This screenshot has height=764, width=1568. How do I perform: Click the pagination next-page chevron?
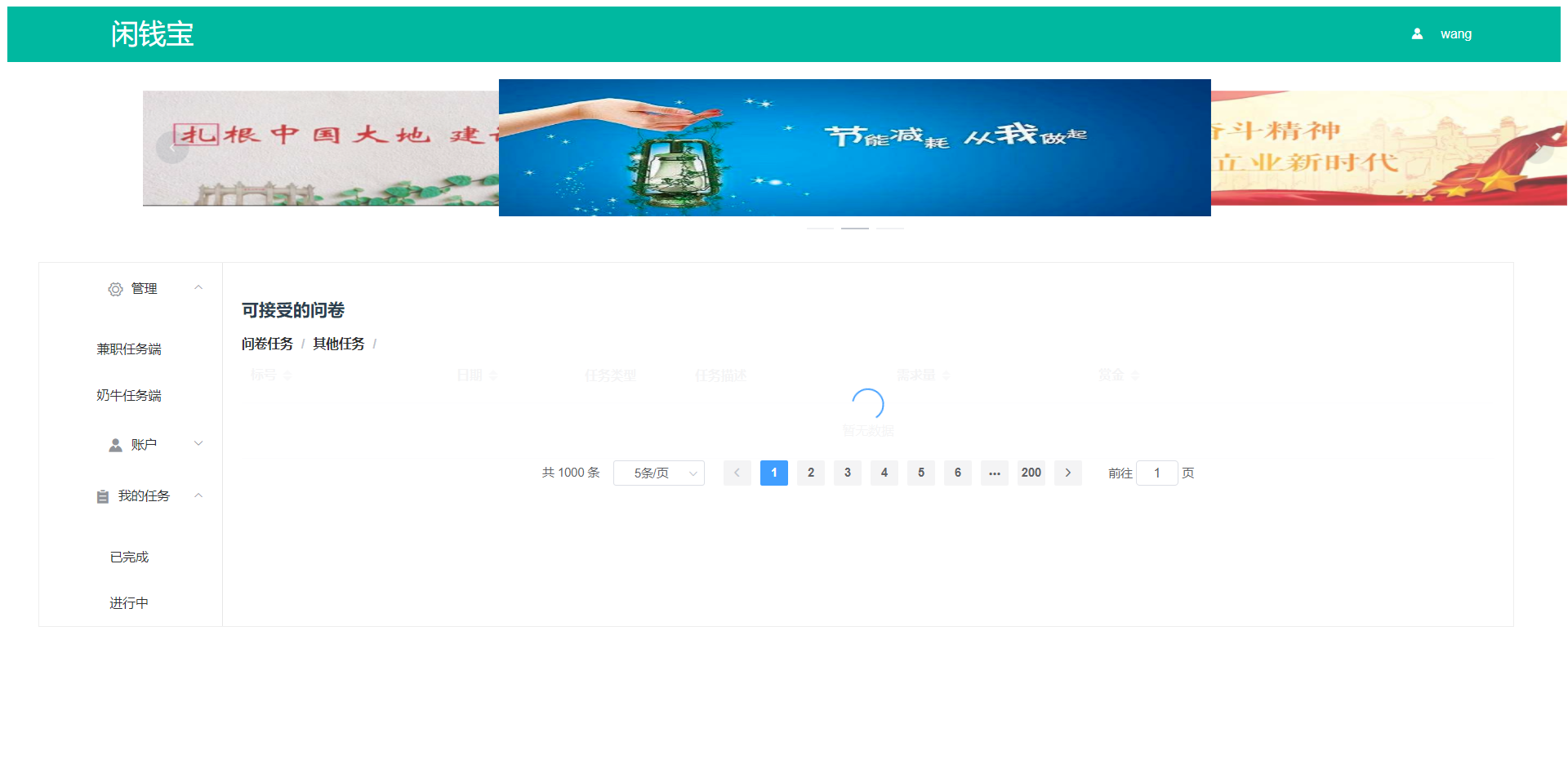[x=1067, y=473]
